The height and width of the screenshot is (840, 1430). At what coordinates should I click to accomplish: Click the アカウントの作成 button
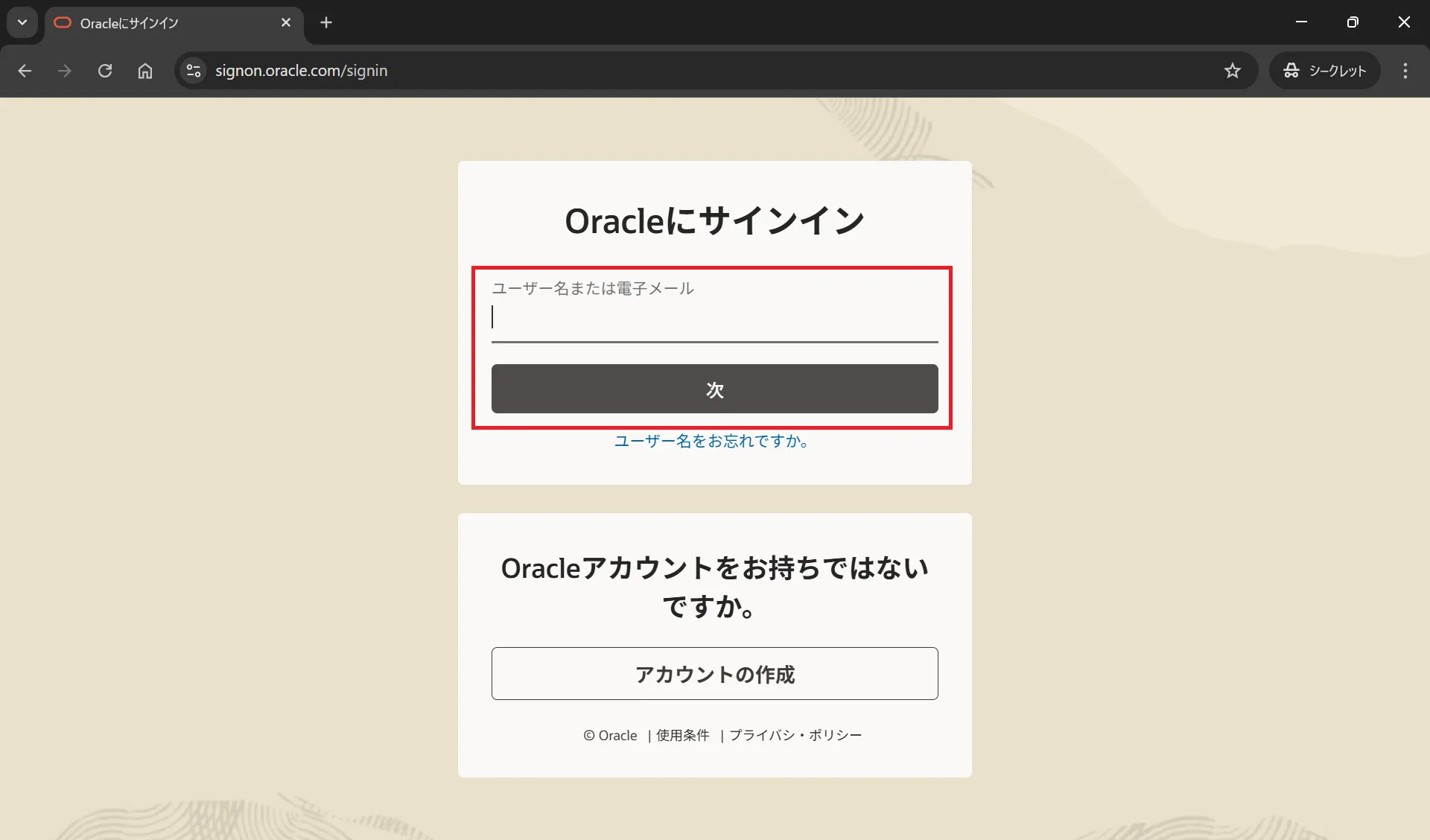715,673
